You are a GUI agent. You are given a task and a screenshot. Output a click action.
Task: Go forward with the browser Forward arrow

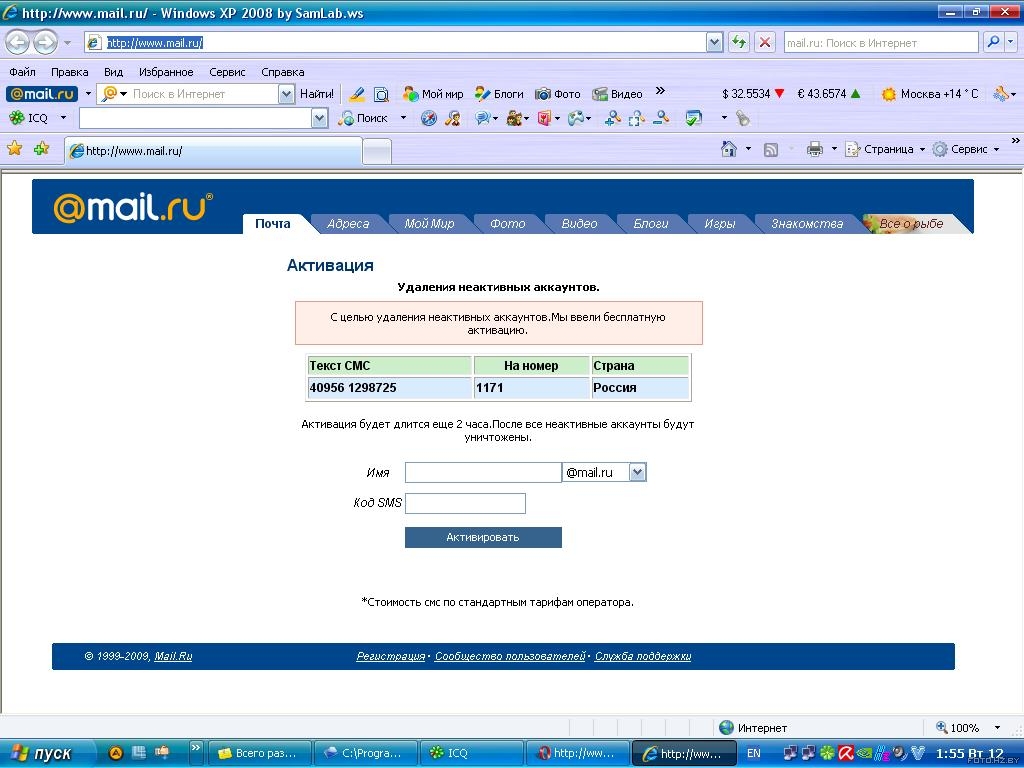click(x=45, y=42)
